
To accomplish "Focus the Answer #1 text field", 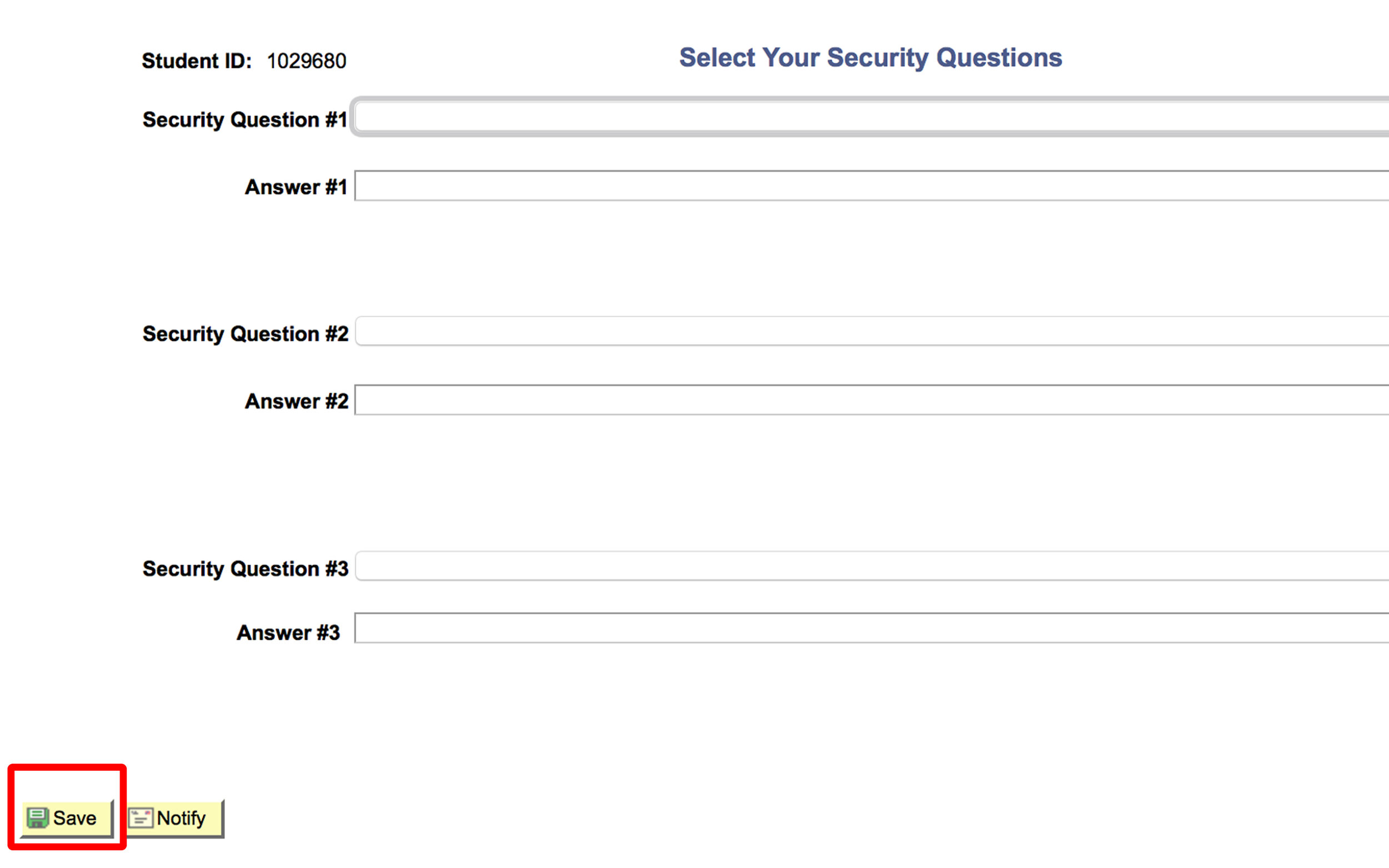I will click(x=872, y=185).
